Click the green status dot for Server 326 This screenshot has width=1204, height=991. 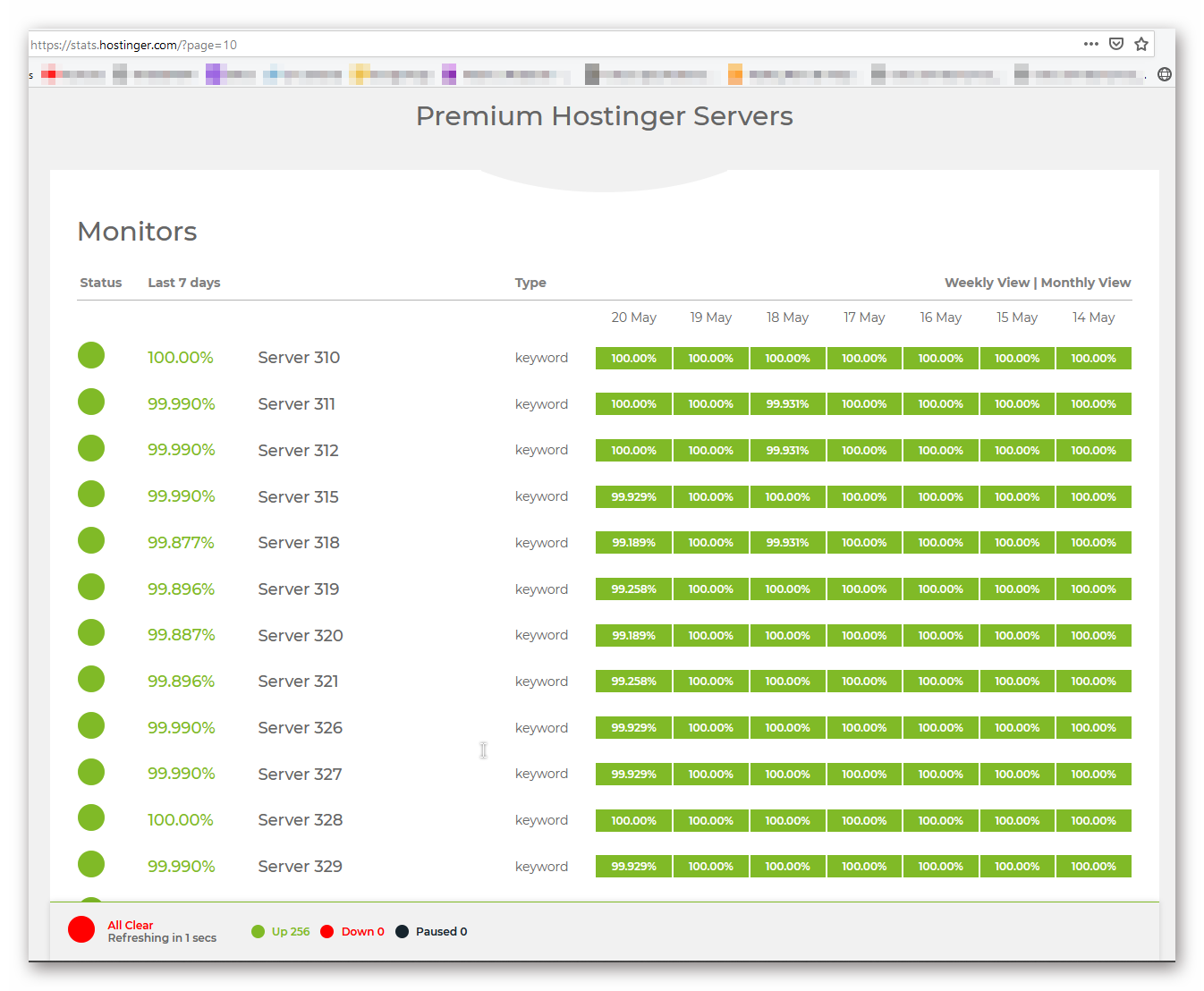coord(91,725)
